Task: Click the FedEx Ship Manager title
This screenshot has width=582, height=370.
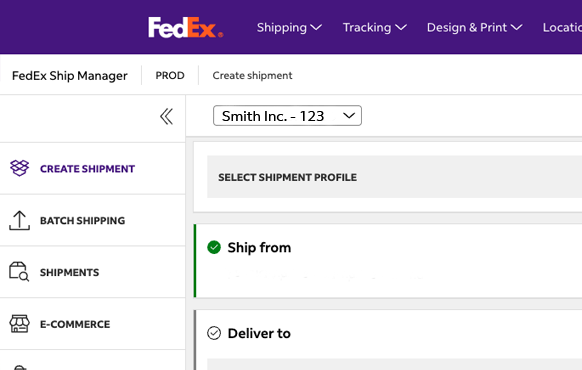Action: pos(69,76)
